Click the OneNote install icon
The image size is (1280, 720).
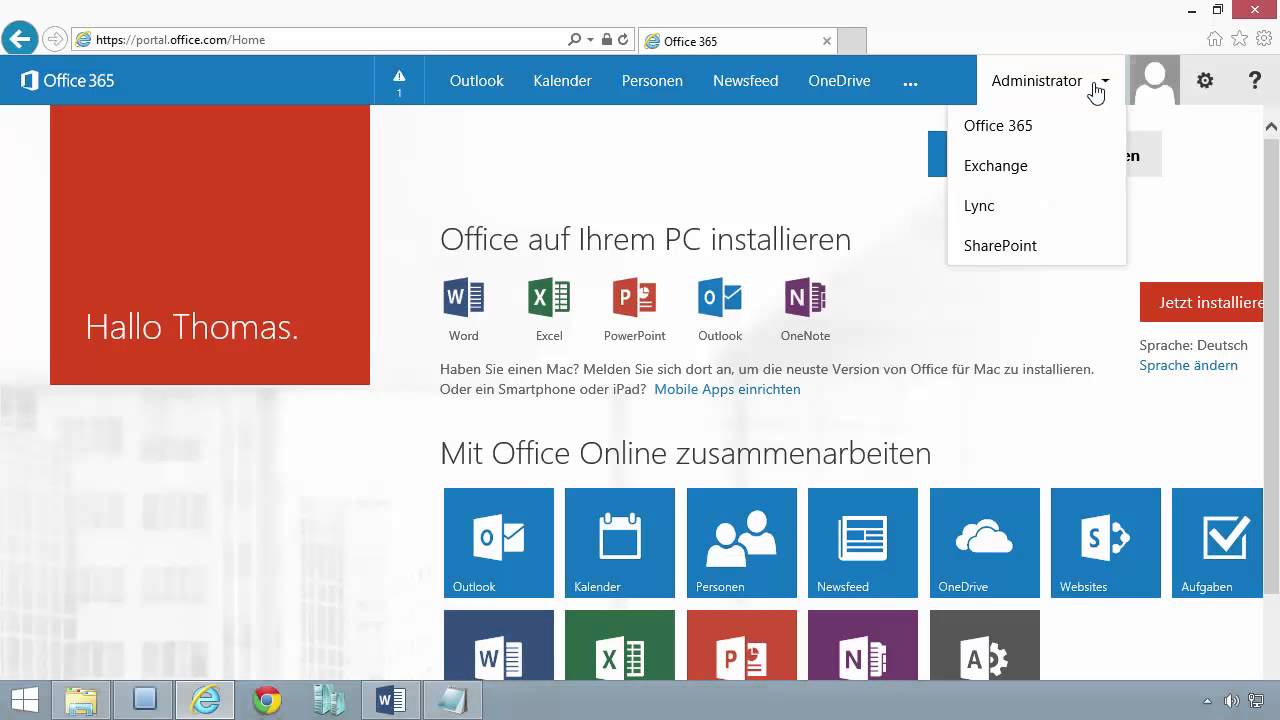click(x=805, y=298)
